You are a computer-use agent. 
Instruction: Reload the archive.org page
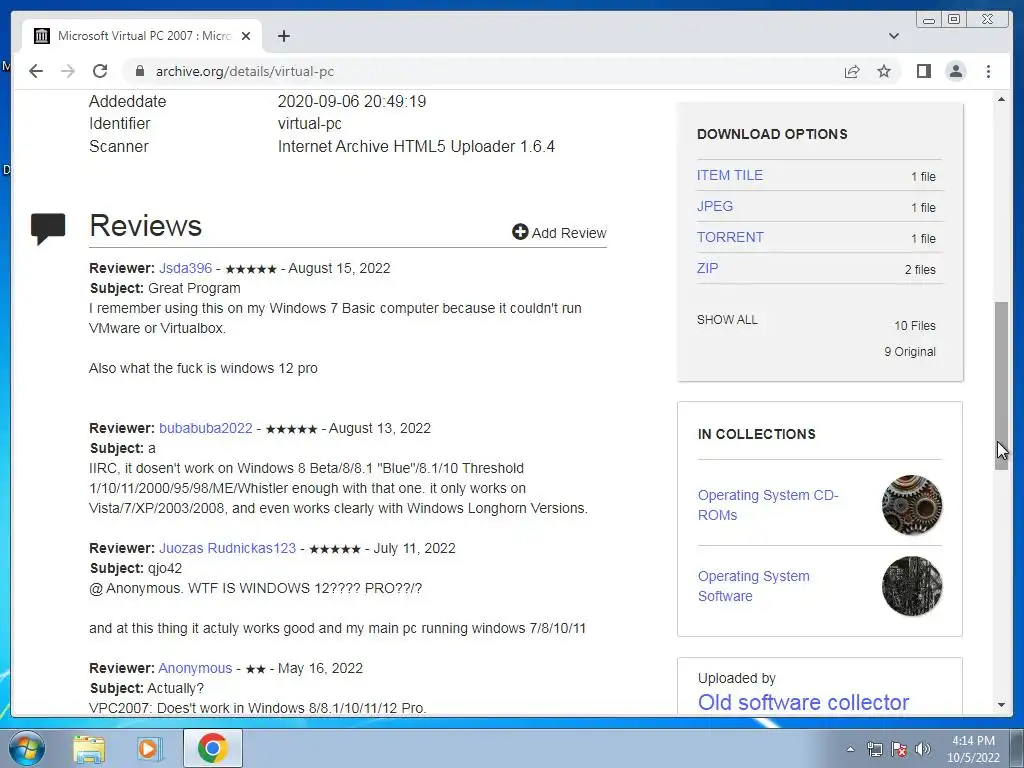coord(100,71)
